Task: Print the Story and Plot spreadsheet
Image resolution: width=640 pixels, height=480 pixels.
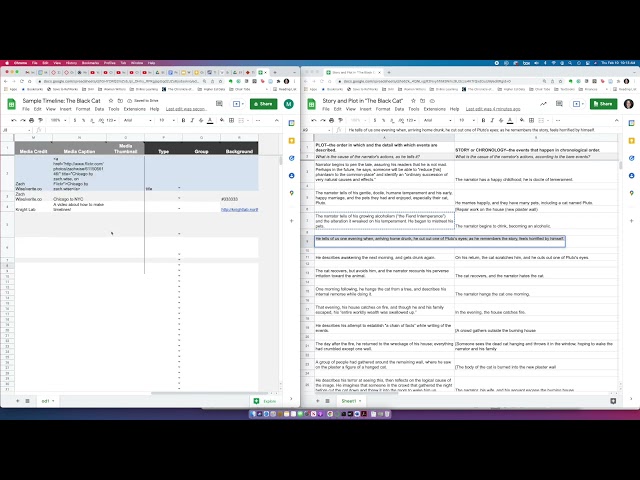Action: tap(331, 120)
